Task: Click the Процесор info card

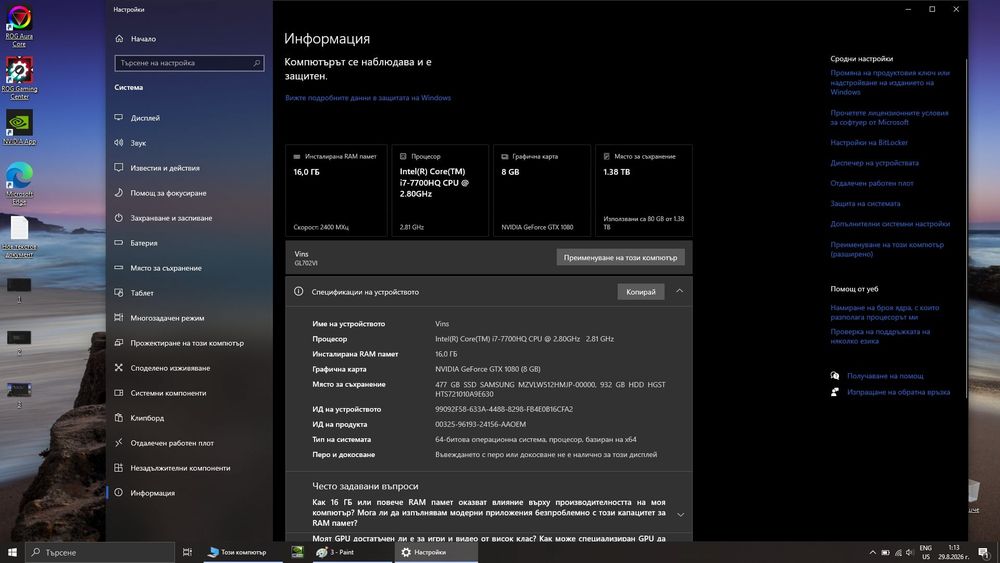Action: tap(440, 191)
